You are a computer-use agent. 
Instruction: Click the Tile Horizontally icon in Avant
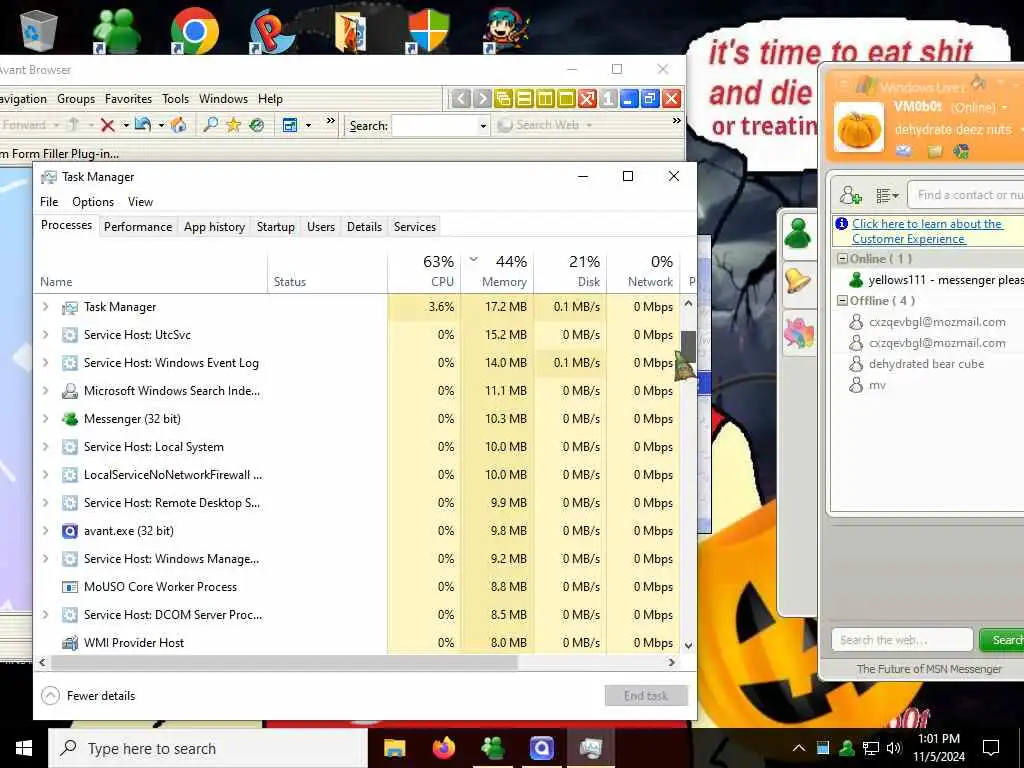(524, 99)
